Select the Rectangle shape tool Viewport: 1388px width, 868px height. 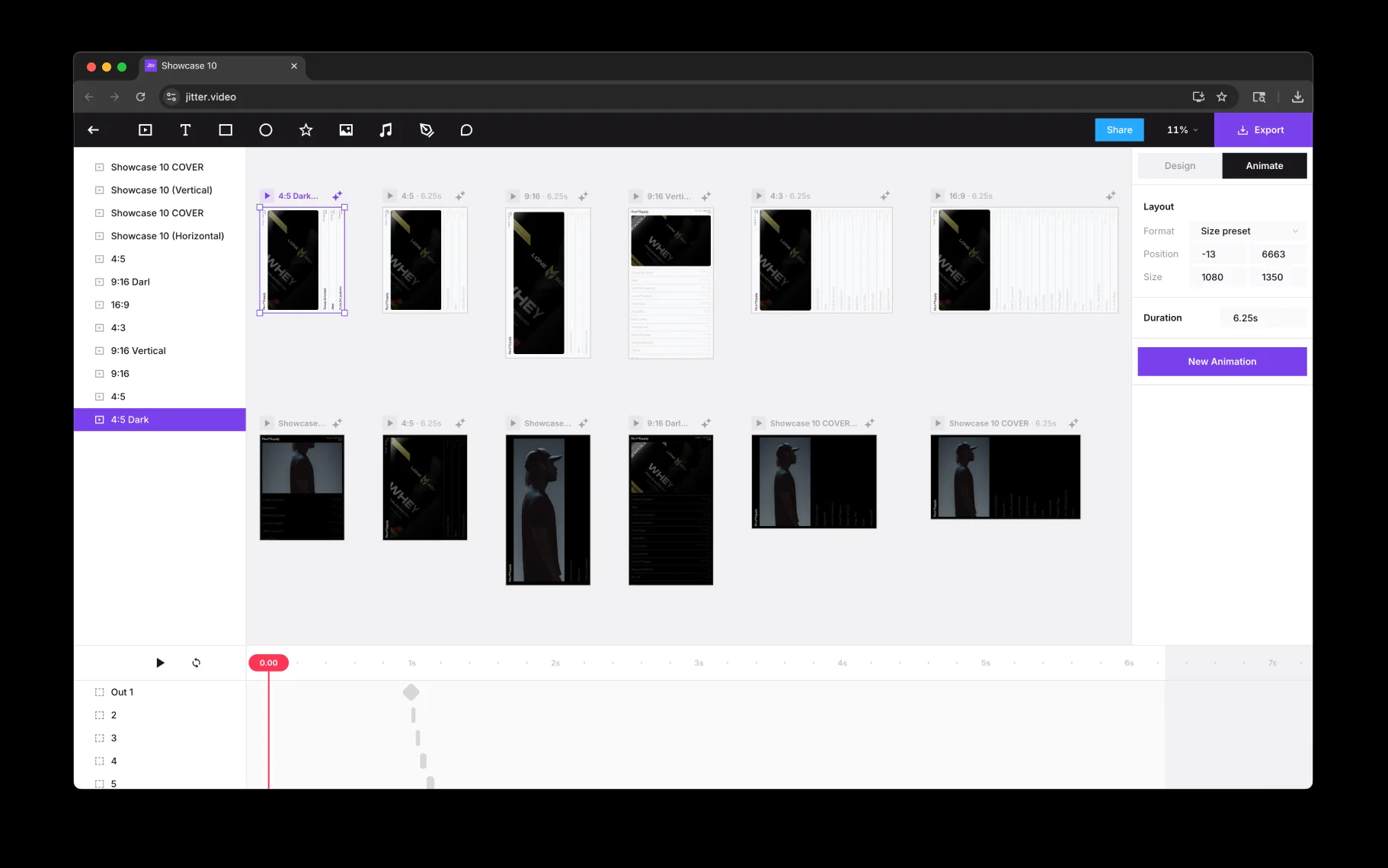coord(225,130)
